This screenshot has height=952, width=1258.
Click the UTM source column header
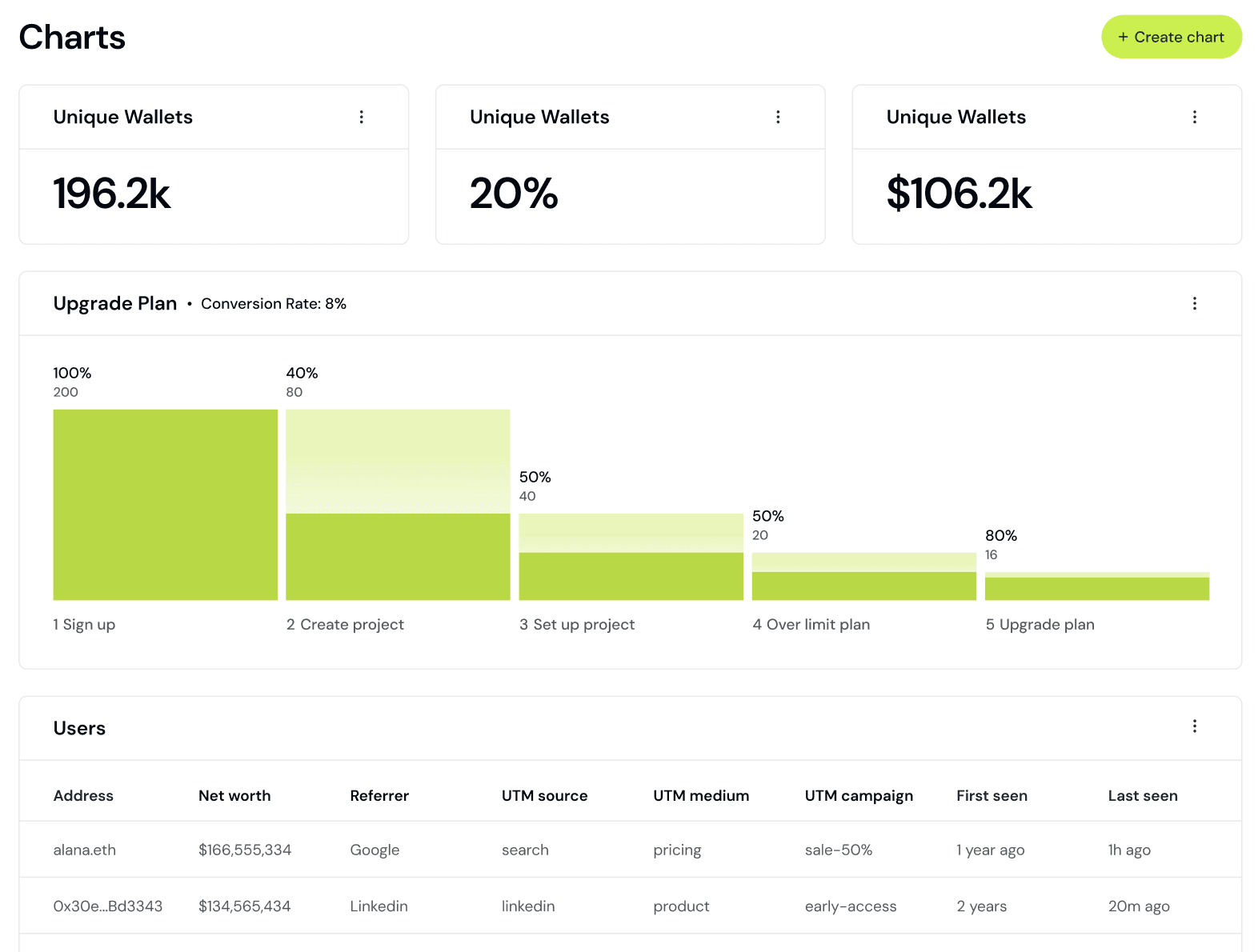(544, 796)
